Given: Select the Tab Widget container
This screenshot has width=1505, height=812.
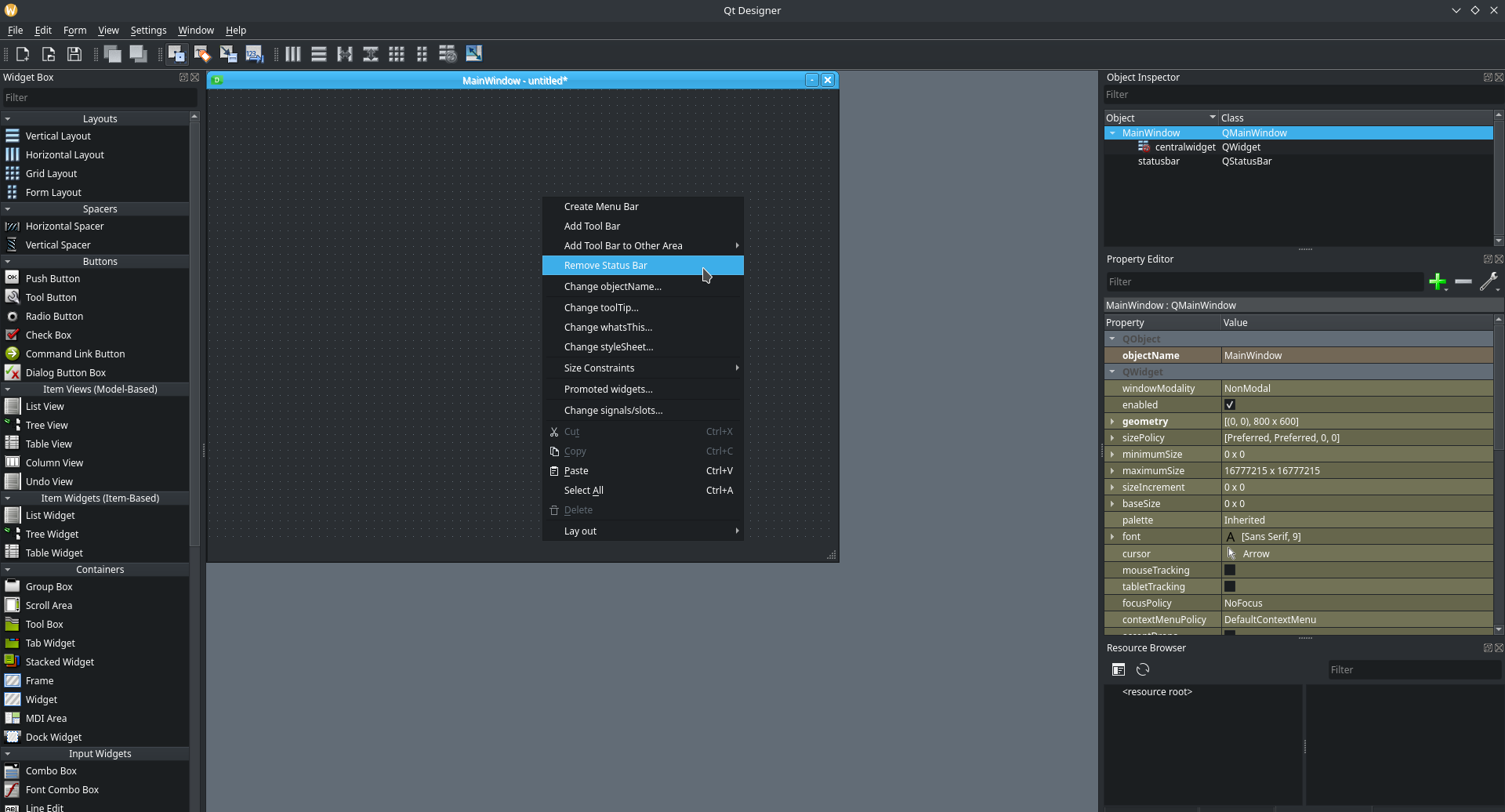Looking at the screenshot, I should 50,643.
